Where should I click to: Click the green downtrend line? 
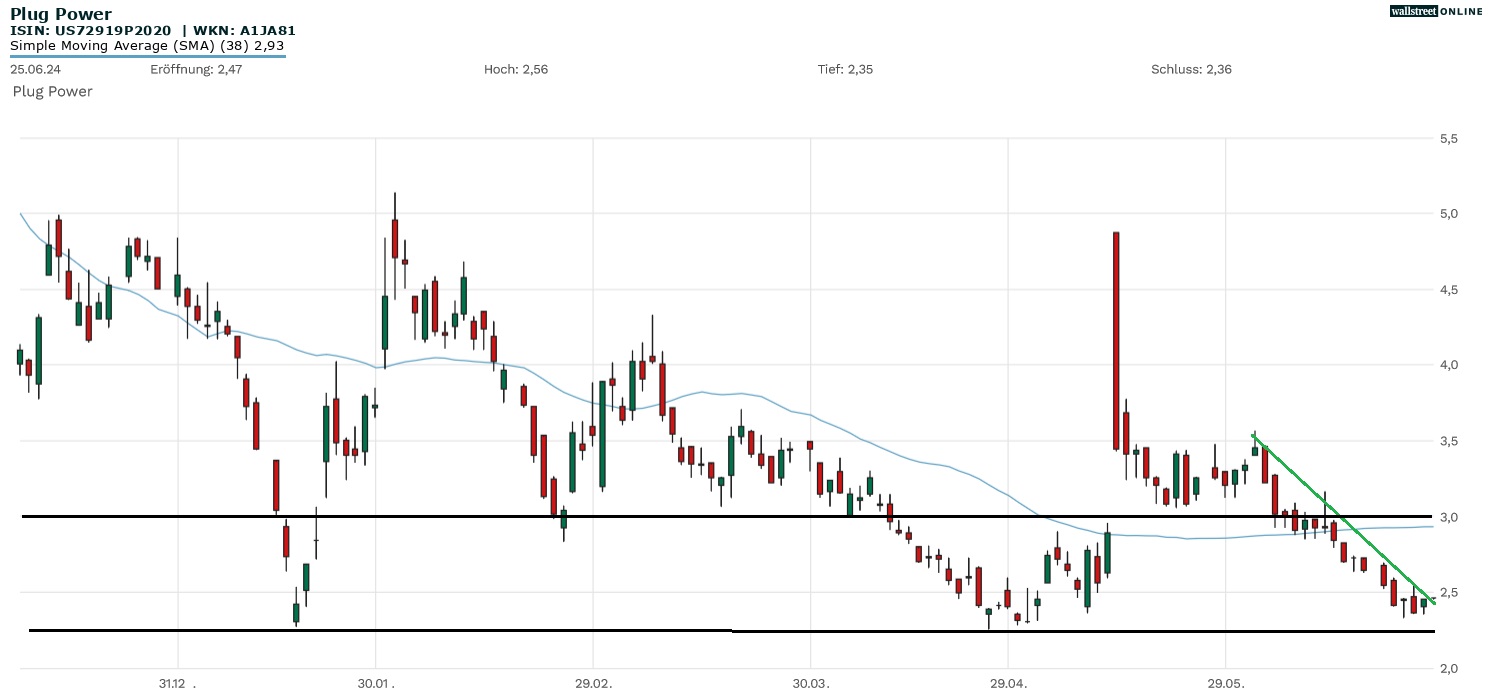tap(1343, 517)
